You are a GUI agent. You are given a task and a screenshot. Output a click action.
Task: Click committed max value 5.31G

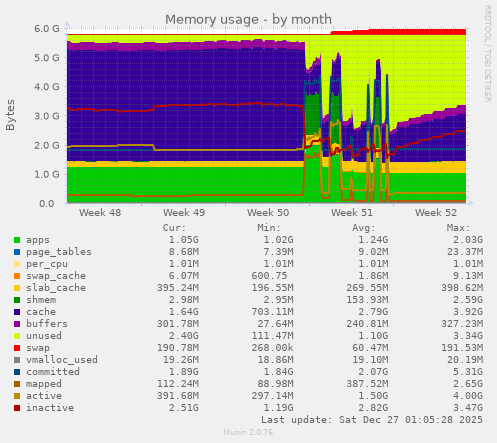pyautogui.click(x=468, y=372)
